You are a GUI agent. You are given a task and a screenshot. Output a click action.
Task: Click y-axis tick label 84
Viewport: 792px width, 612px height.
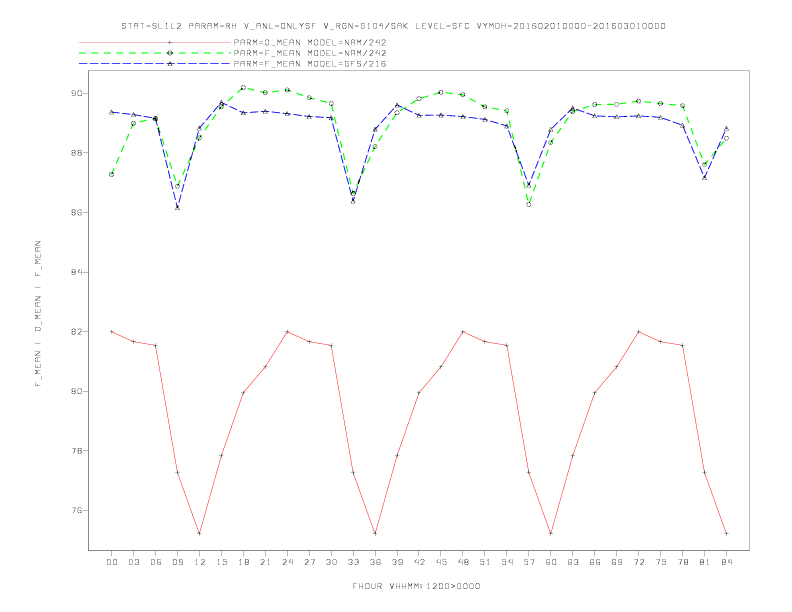click(x=76, y=272)
